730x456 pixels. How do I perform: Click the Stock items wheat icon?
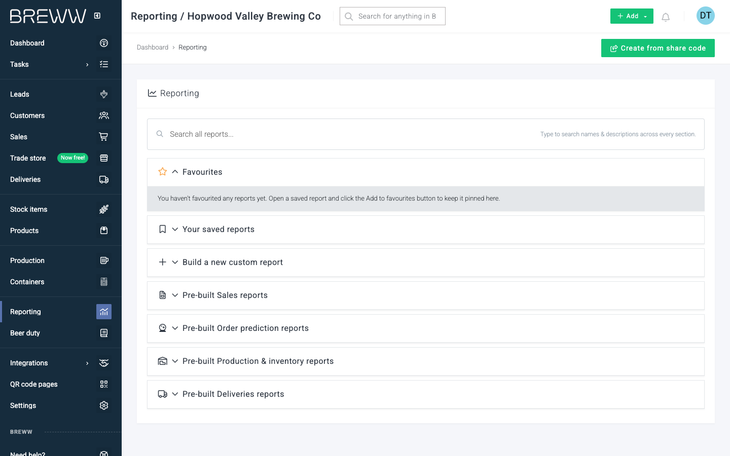tap(104, 210)
